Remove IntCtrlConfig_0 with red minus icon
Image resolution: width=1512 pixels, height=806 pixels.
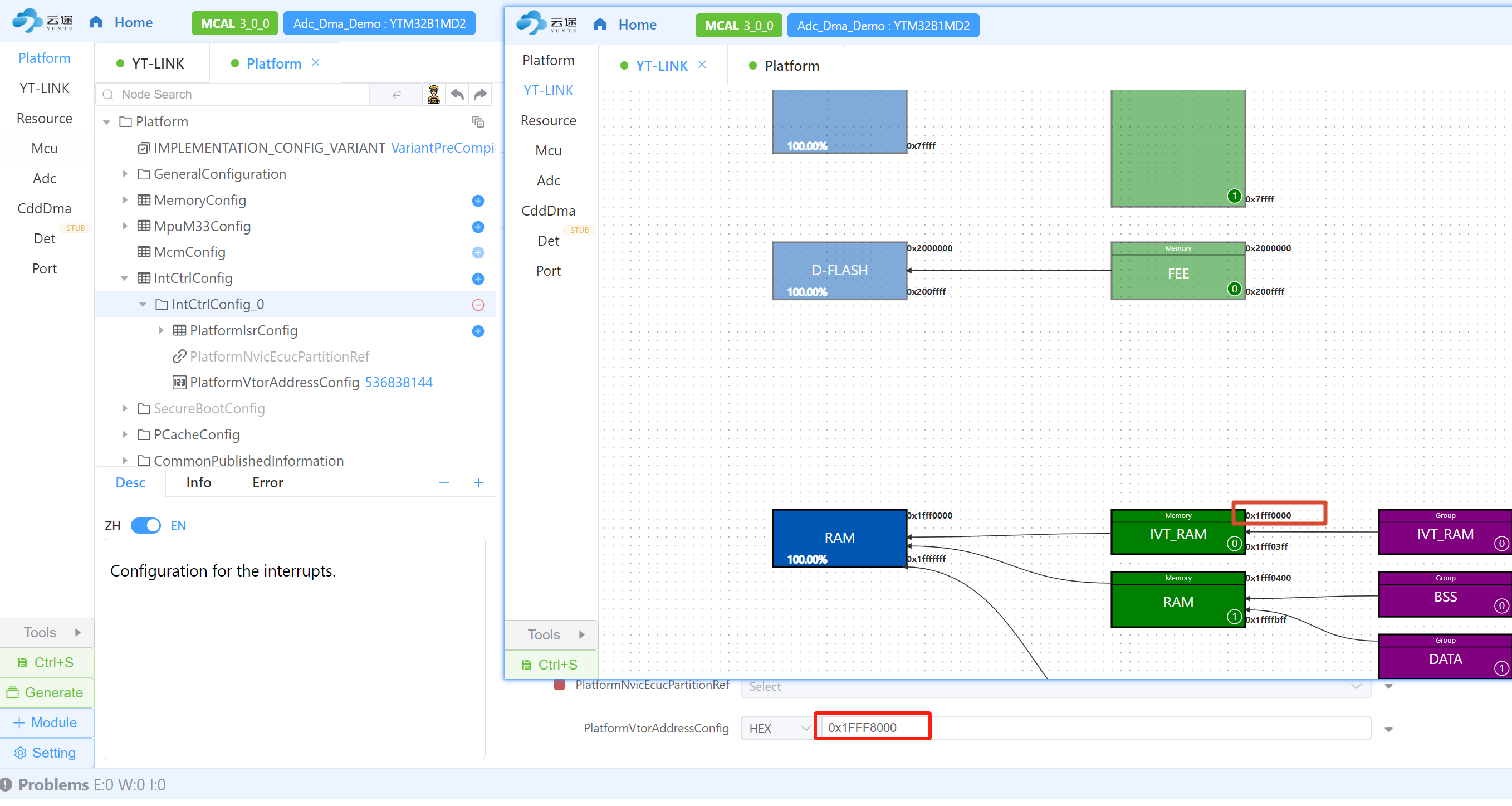click(x=478, y=305)
